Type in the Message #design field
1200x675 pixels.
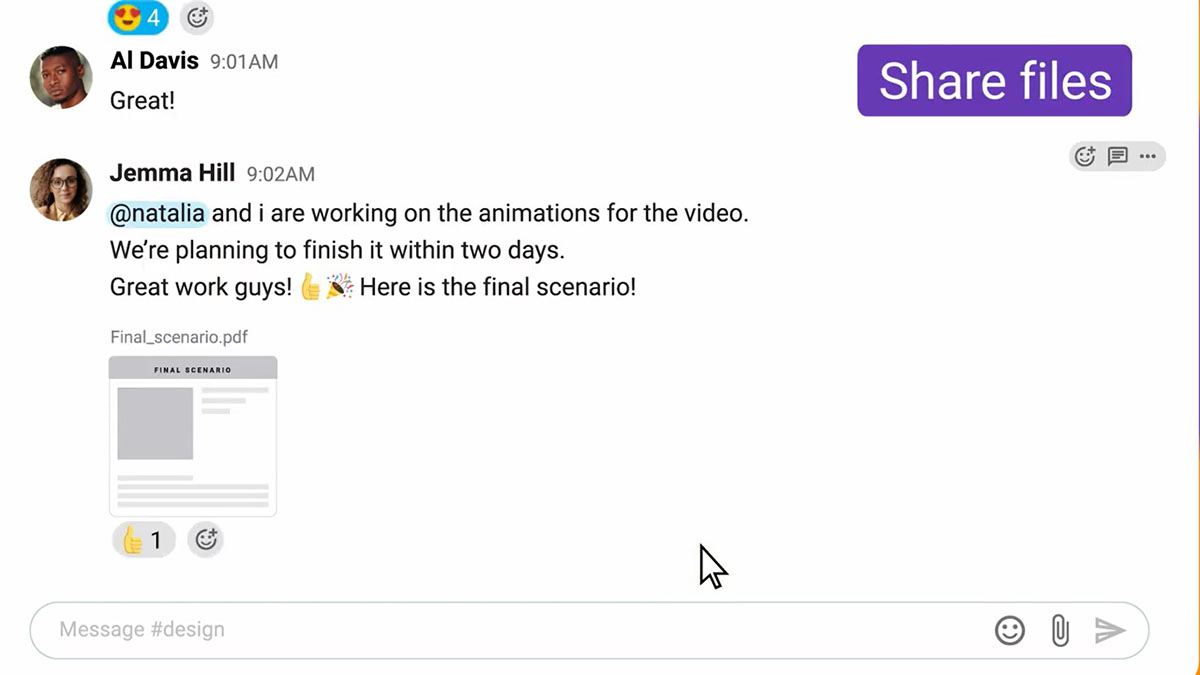coord(500,630)
